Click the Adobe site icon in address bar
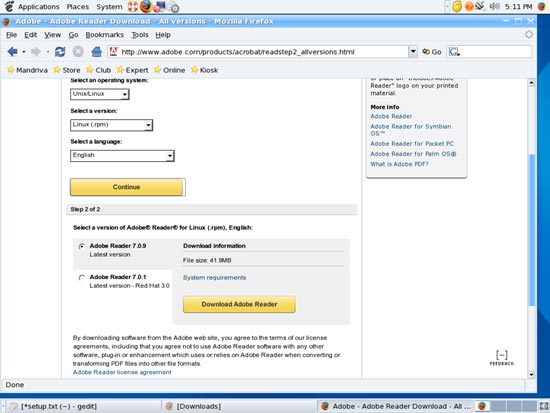 point(114,52)
